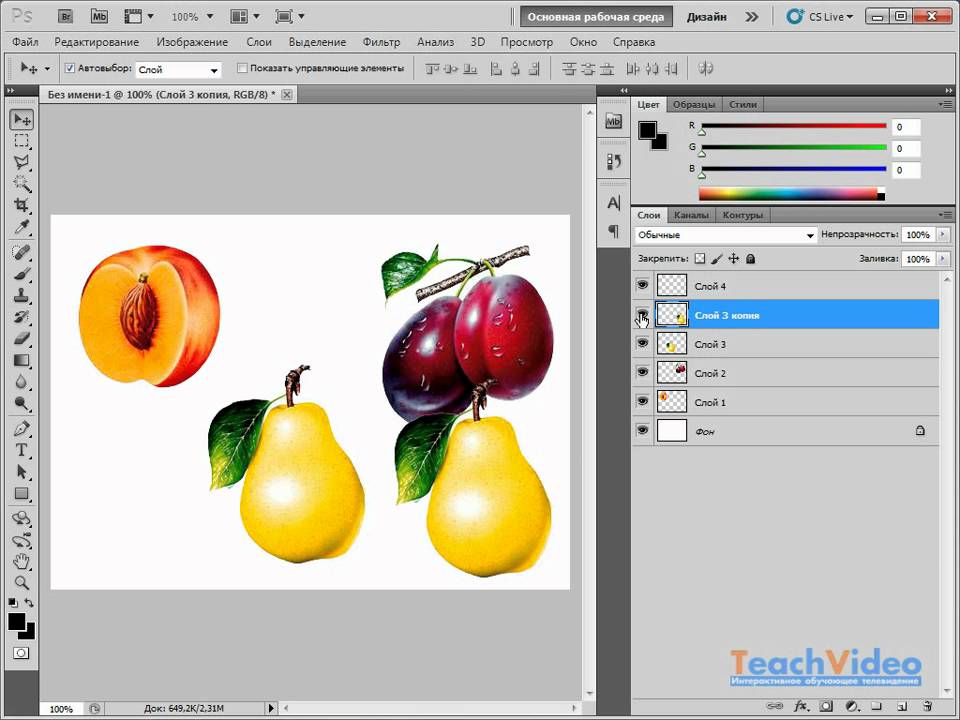Viewport: 960px width, 720px height.
Task: Expand the Непрозрачность slider arrow
Action: pos(941,235)
